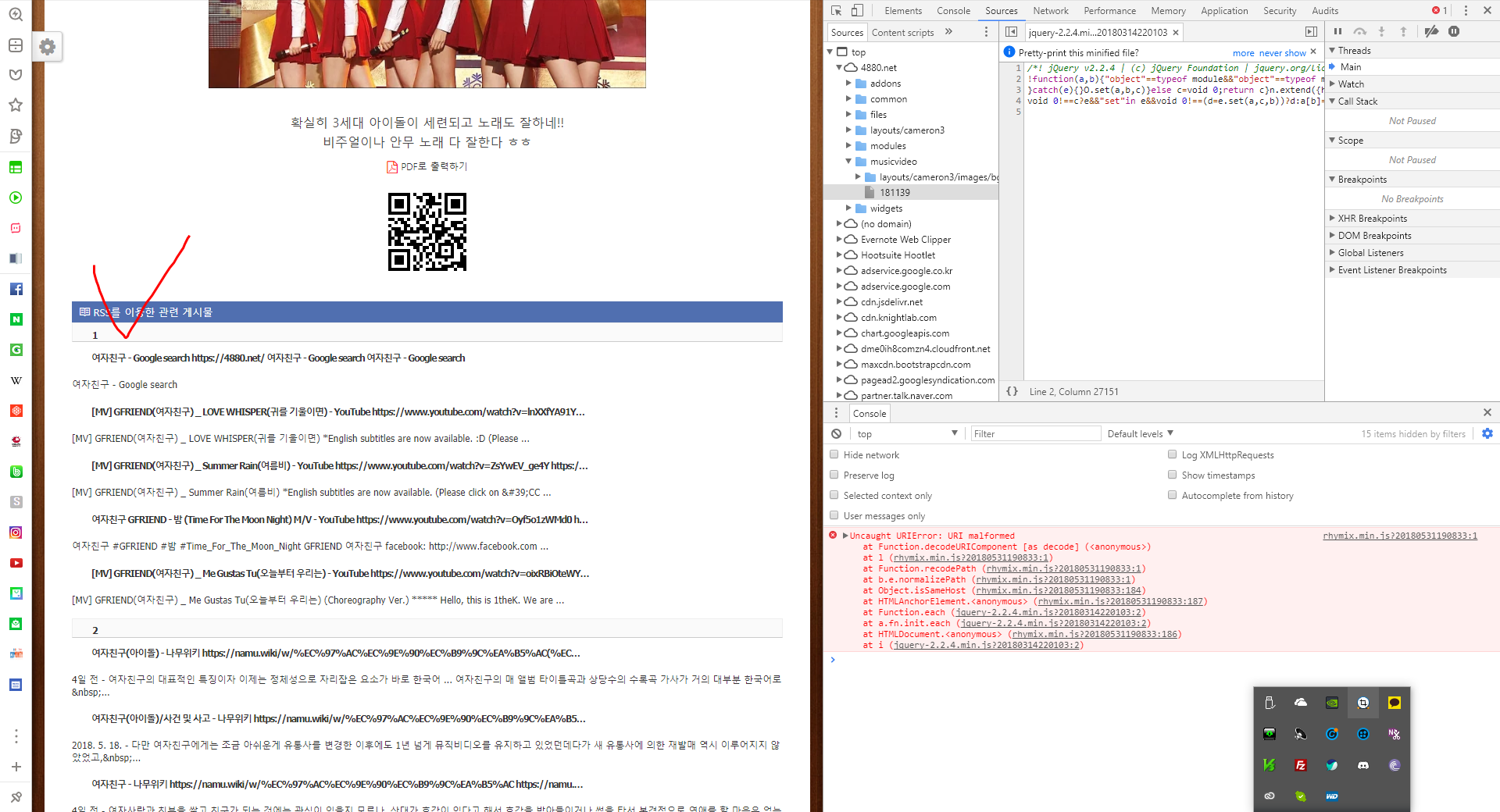Enable Show timestamps checkbox
This screenshot has width=1500, height=812.
[1172, 475]
